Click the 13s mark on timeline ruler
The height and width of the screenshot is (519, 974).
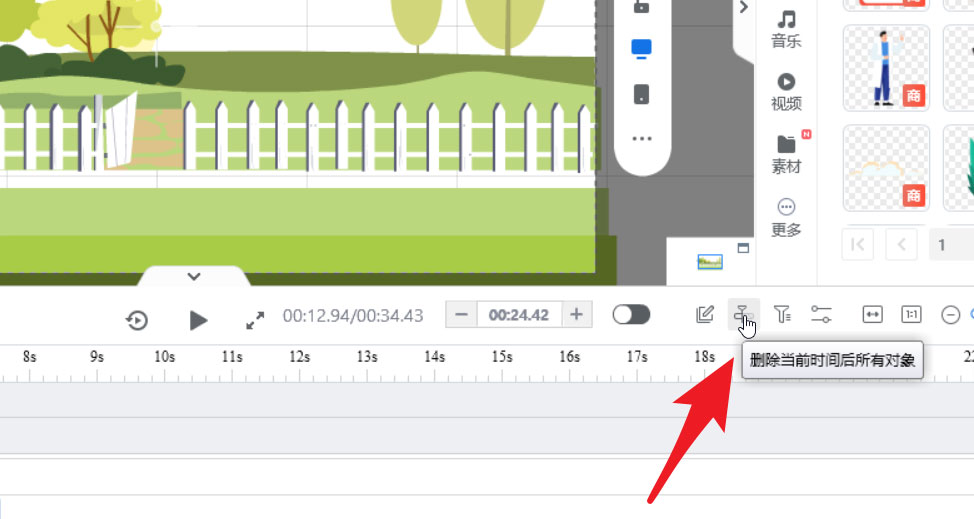pyautogui.click(x=366, y=357)
